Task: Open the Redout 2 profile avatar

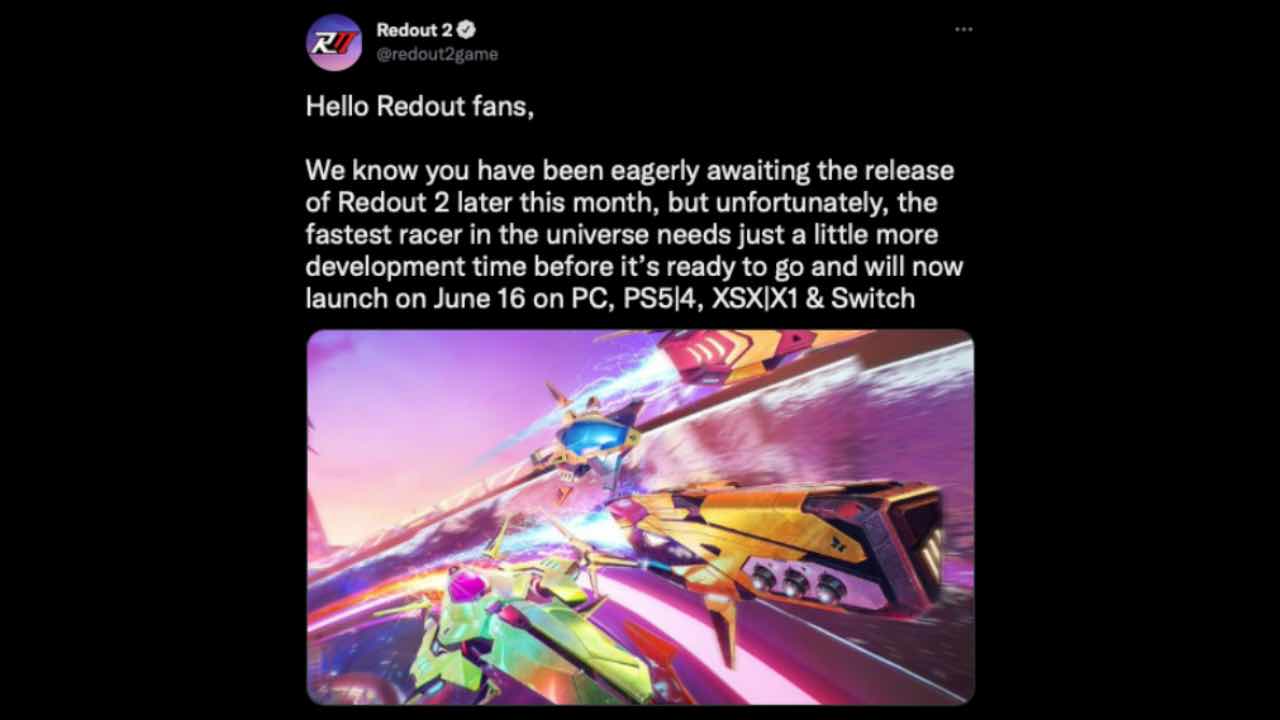Action: 334,42
